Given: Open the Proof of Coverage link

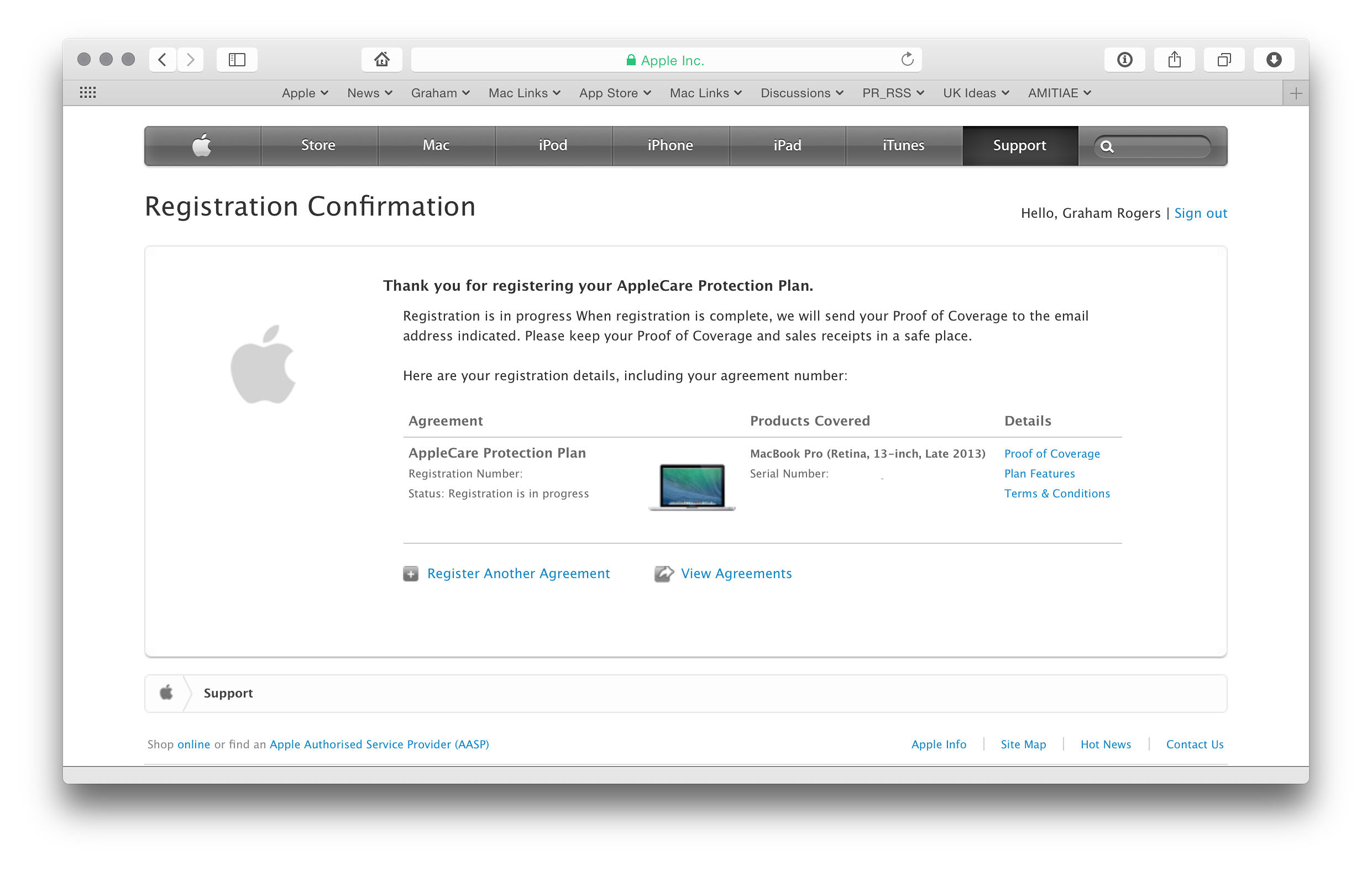Looking at the screenshot, I should (x=1052, y=454).
